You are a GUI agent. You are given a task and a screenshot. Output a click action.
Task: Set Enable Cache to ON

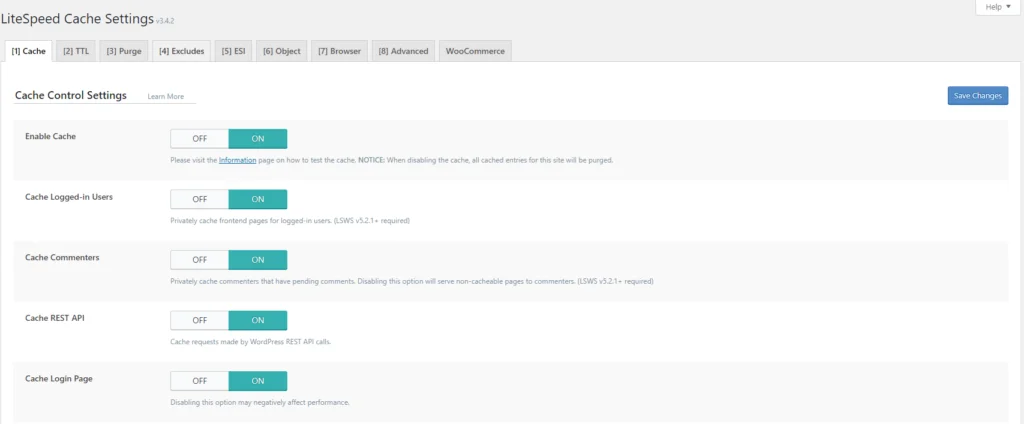click(x=258, y=139)
